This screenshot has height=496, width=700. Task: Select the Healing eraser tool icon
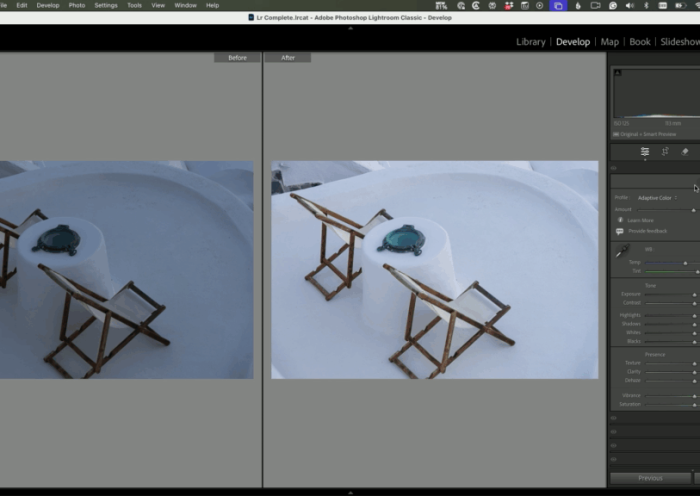coord(685,152)
